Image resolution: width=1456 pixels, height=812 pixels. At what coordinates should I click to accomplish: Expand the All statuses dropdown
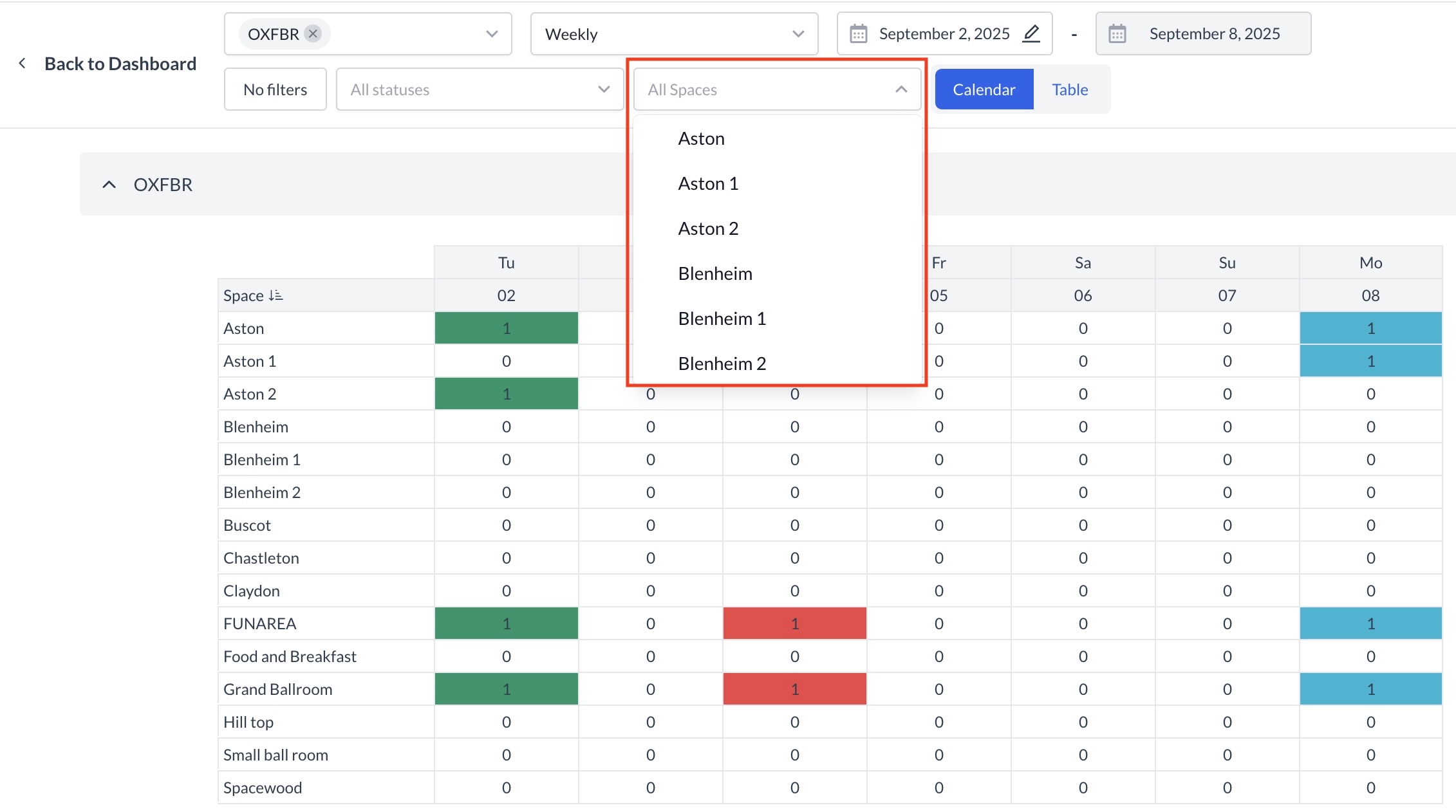480,89
